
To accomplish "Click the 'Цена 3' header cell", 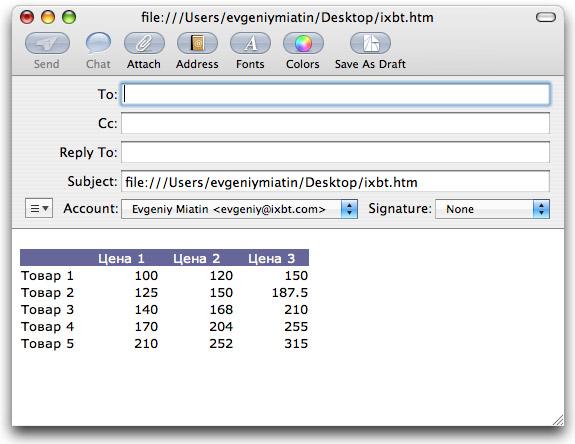I will pos(271,258).
